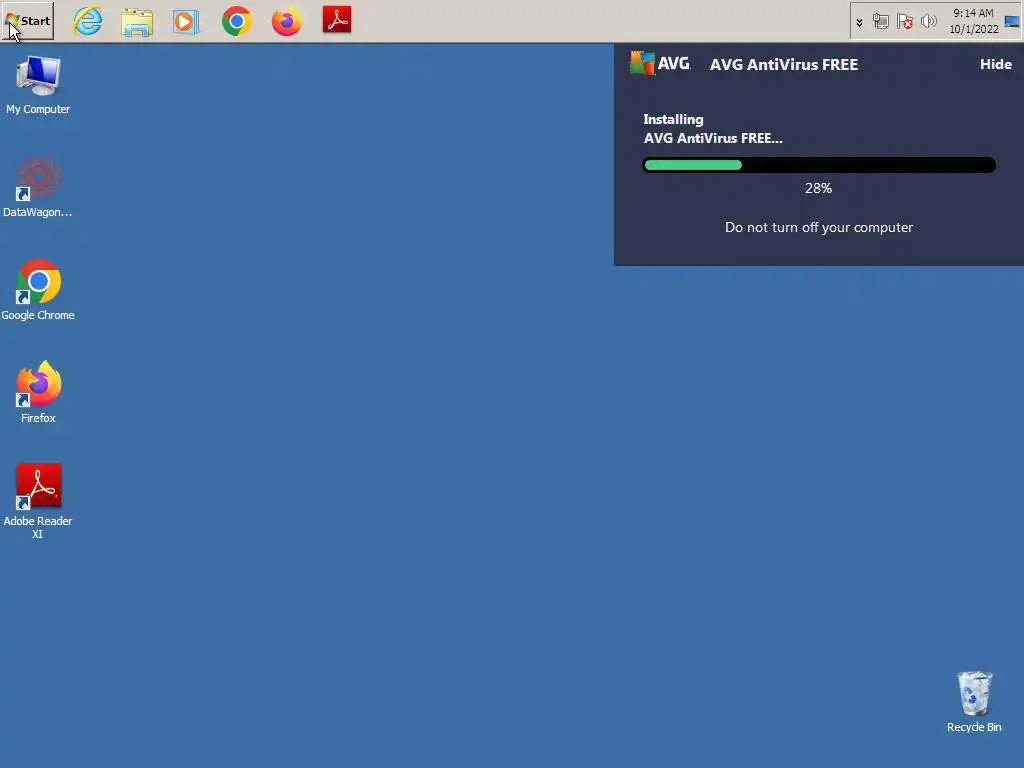1024x768 pixels.
Task: Open the Start menu
Action: (28, 21)
